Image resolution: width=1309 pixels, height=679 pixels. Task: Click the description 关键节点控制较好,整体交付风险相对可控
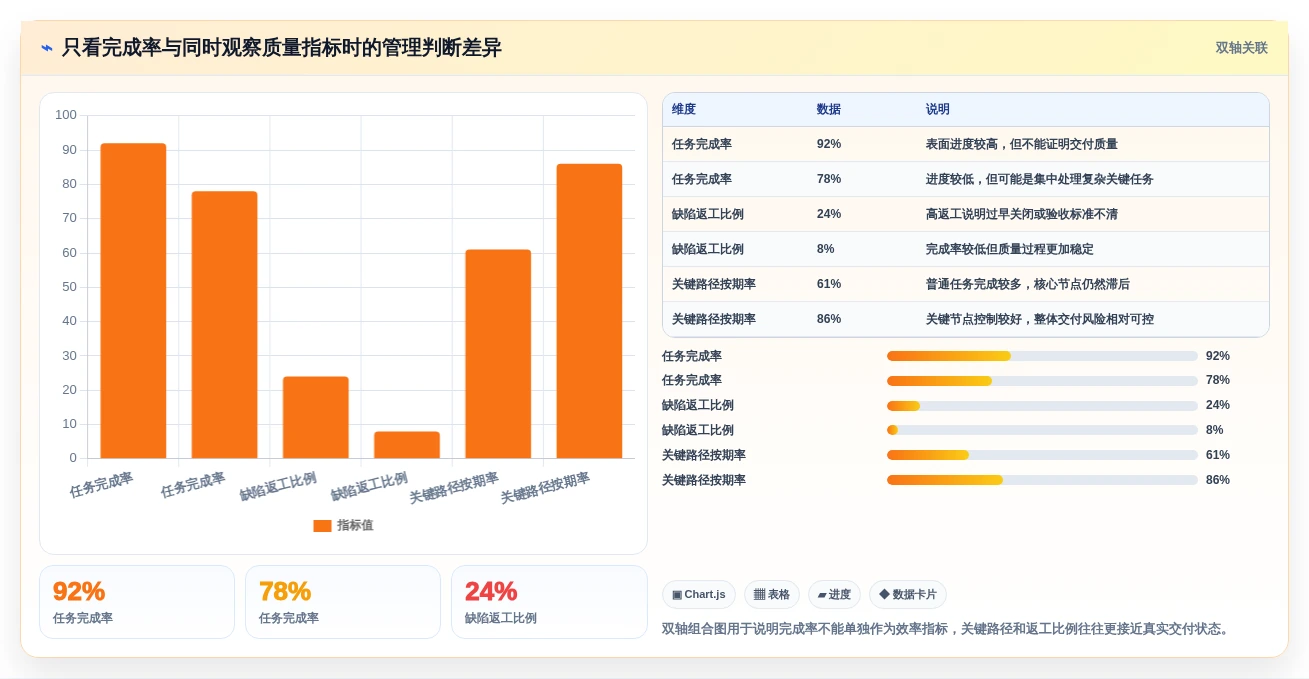coord(1040,319)
